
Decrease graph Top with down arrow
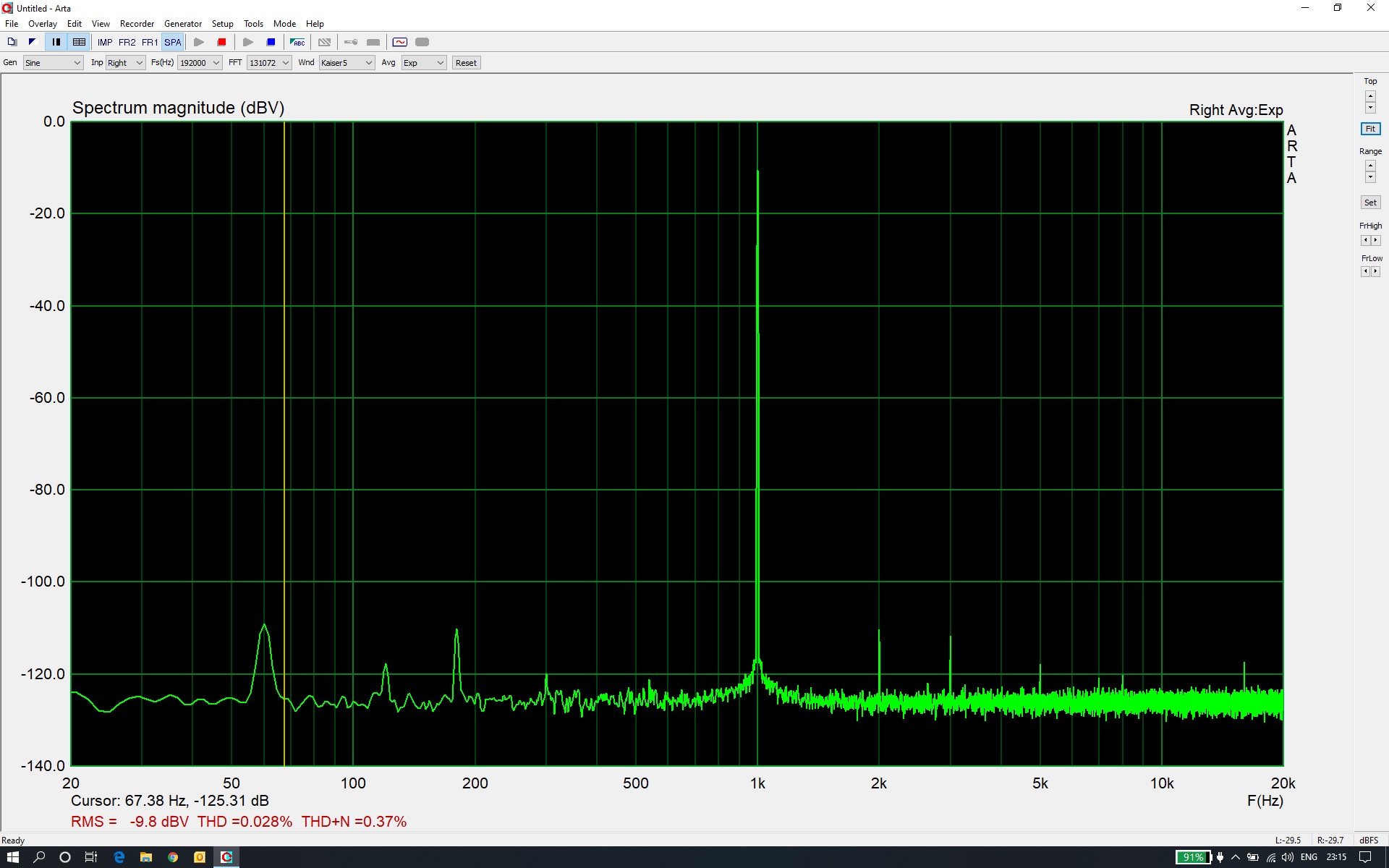(x=1370, y=108)
